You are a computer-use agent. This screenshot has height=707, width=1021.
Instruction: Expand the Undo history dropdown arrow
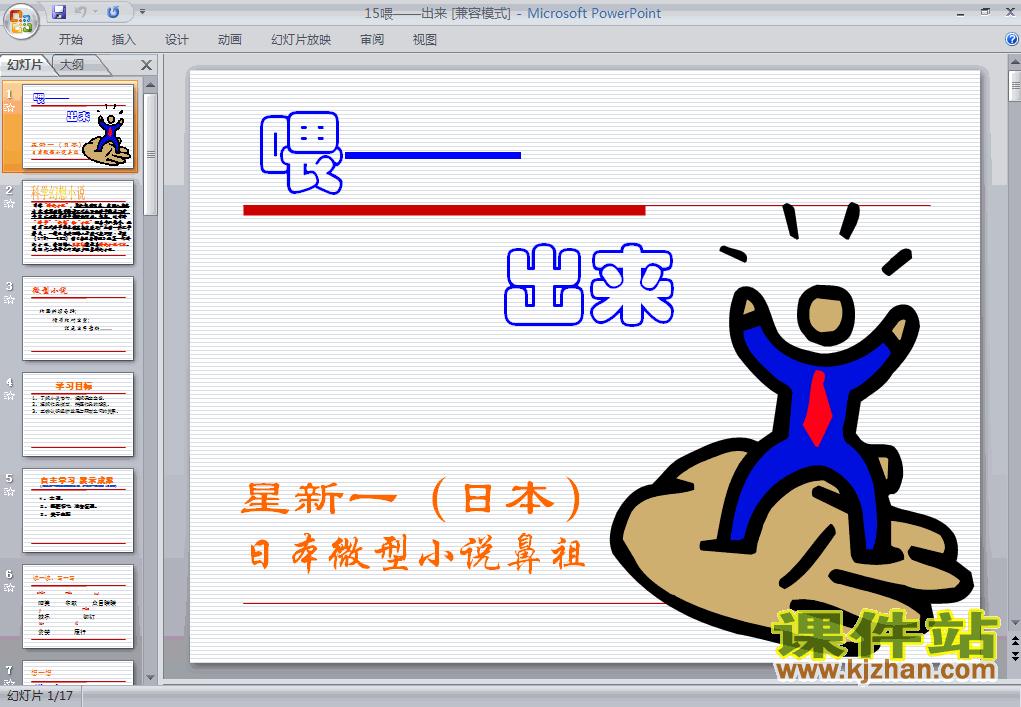[95, 12]
